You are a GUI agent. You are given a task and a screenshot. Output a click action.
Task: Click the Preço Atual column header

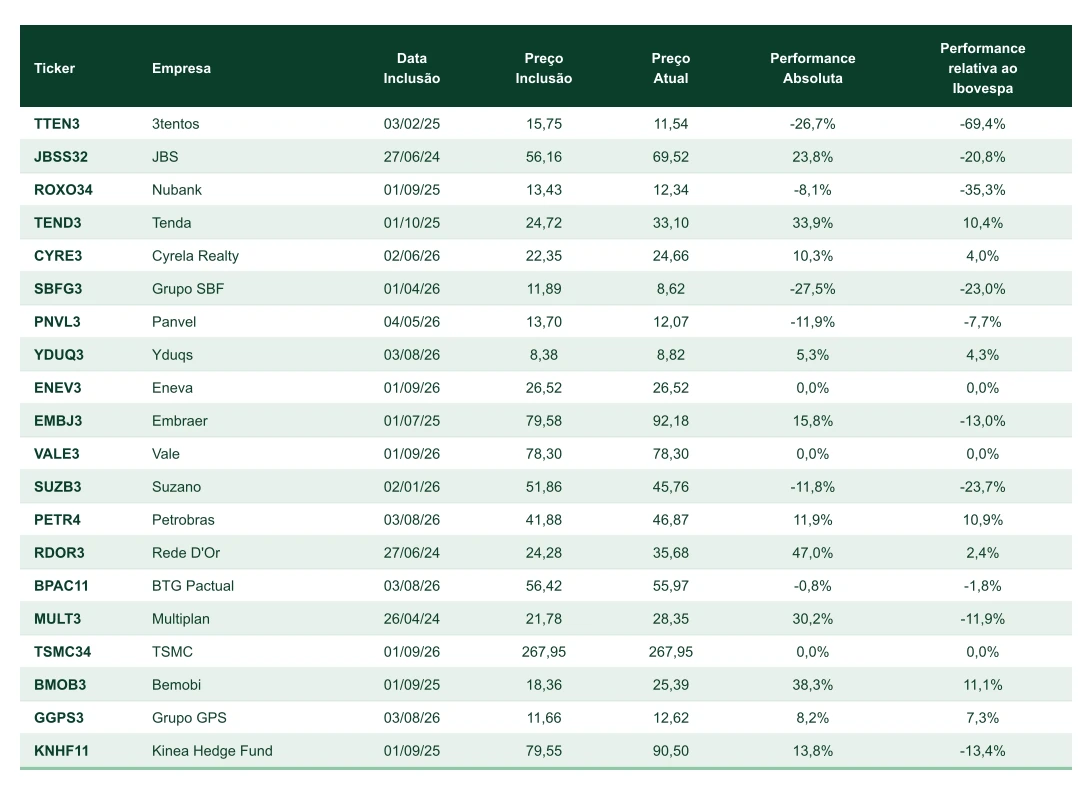[x=671, y=68]
